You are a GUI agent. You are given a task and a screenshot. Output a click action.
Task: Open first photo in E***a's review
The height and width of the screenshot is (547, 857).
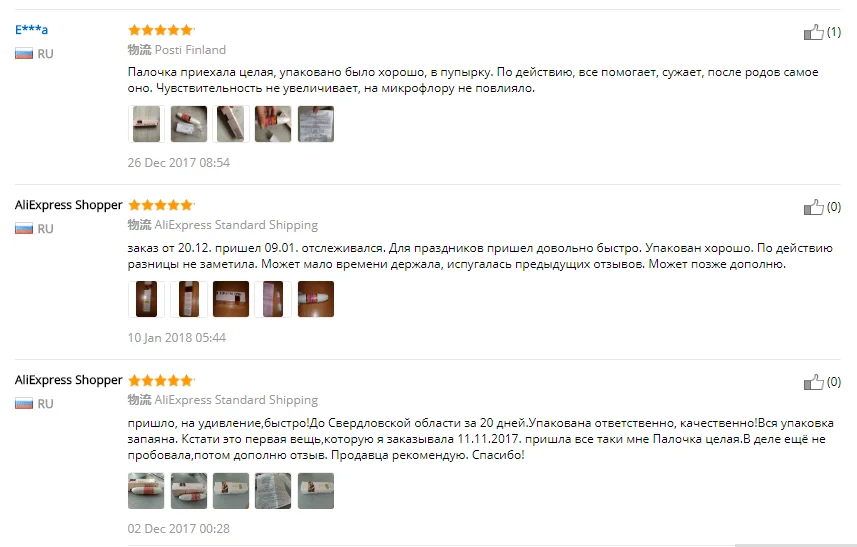[146, 124]
